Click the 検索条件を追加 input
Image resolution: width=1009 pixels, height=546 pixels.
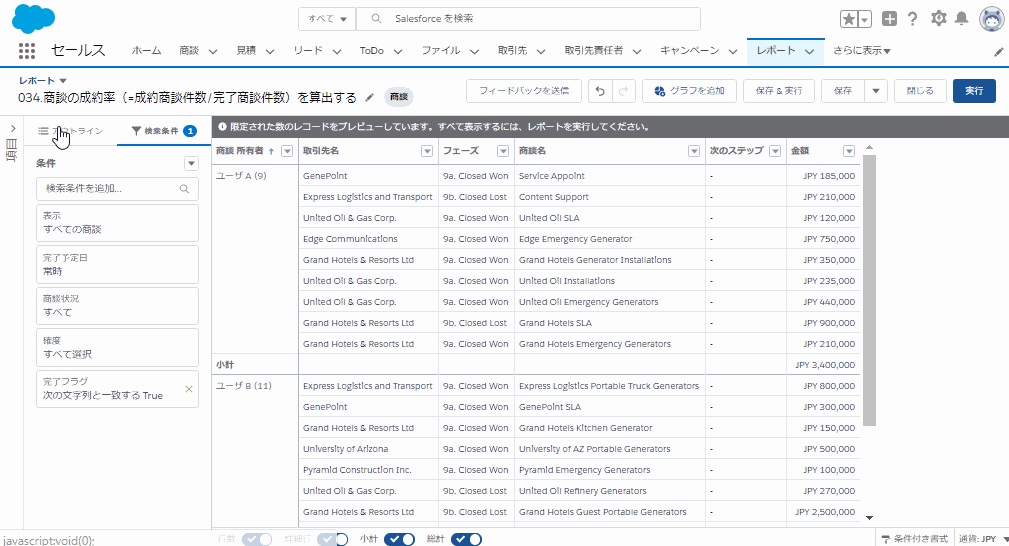(117, 189)
